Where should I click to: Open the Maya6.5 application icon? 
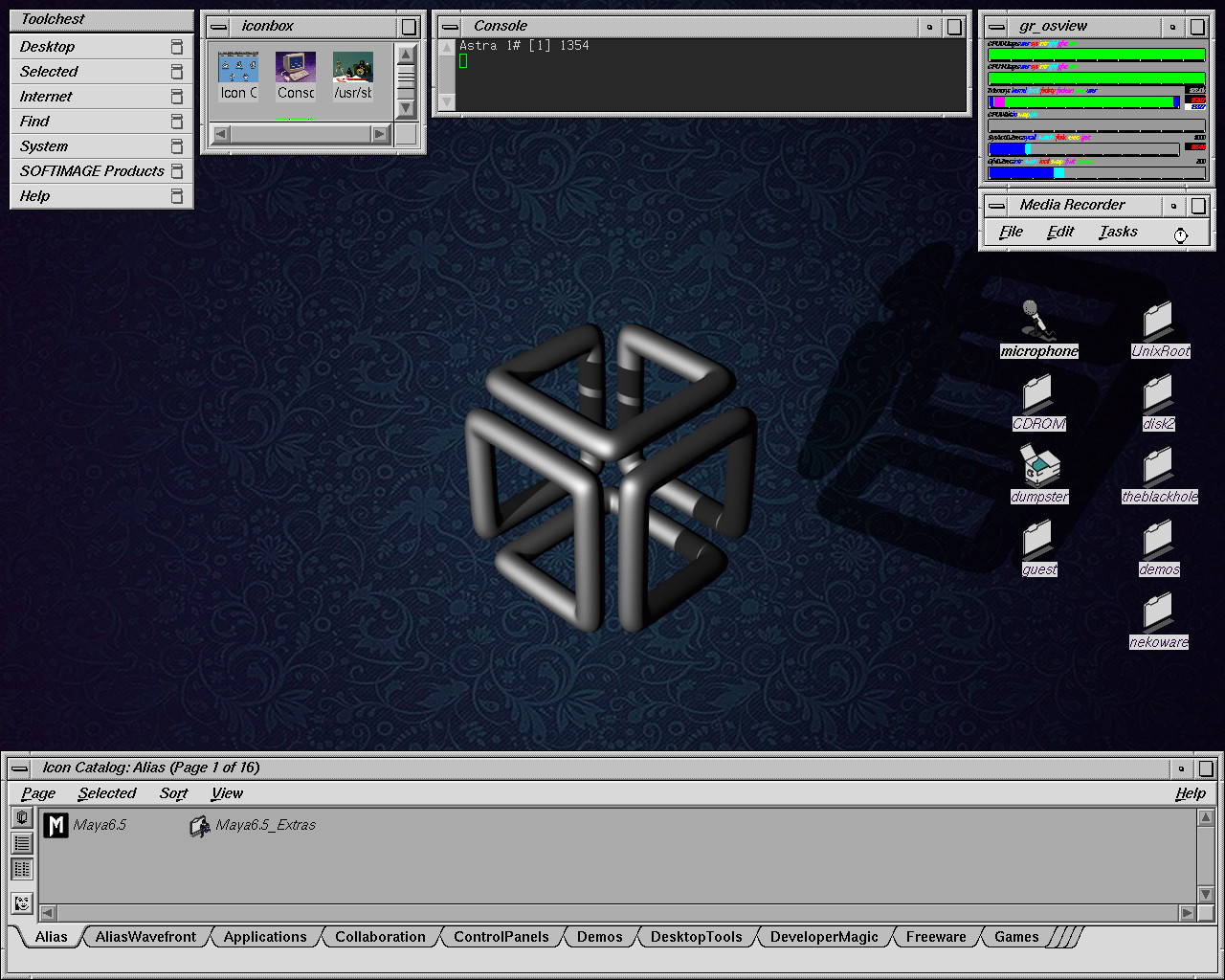point(56,825)
